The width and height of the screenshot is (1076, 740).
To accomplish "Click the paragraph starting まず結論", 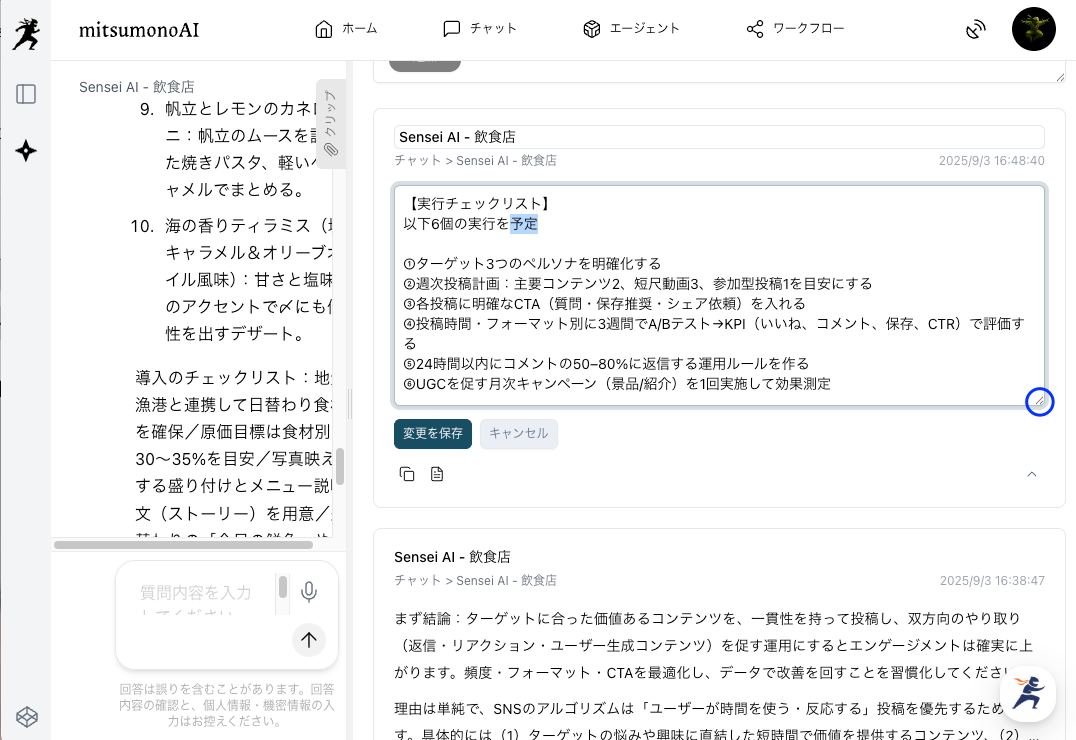I will (714, 645).
